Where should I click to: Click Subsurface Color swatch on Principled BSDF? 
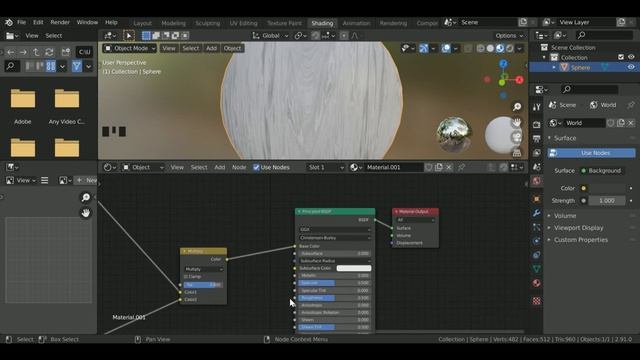[x=354, y=268]
